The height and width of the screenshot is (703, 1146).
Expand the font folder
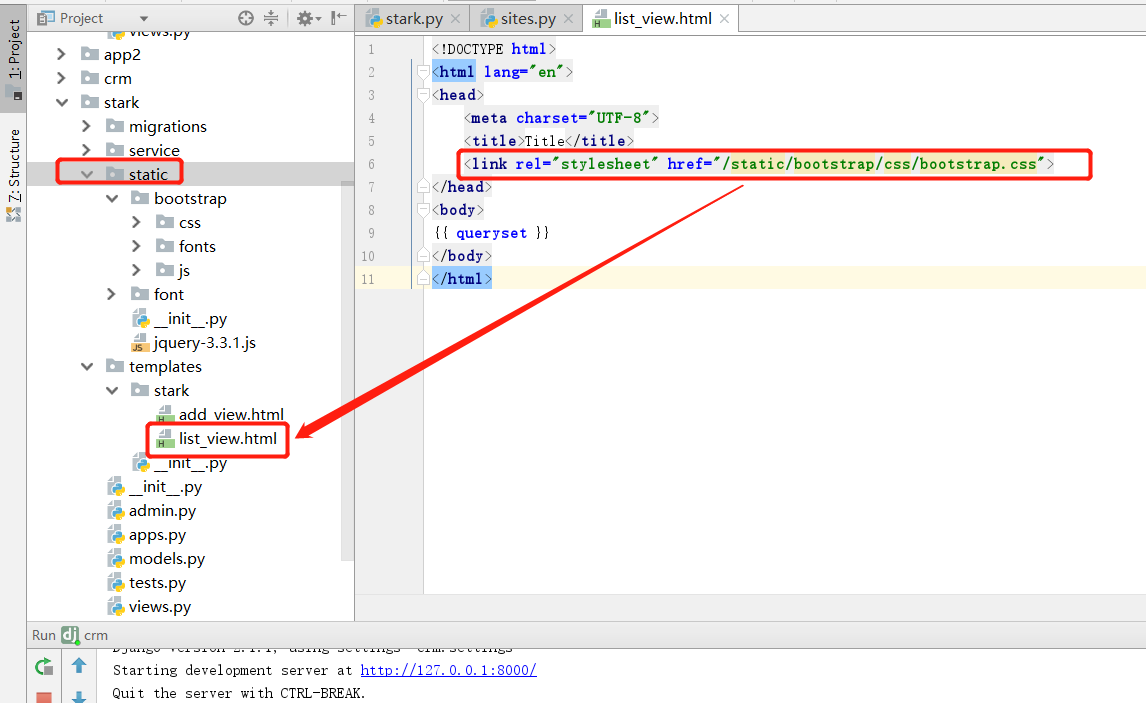111,294
